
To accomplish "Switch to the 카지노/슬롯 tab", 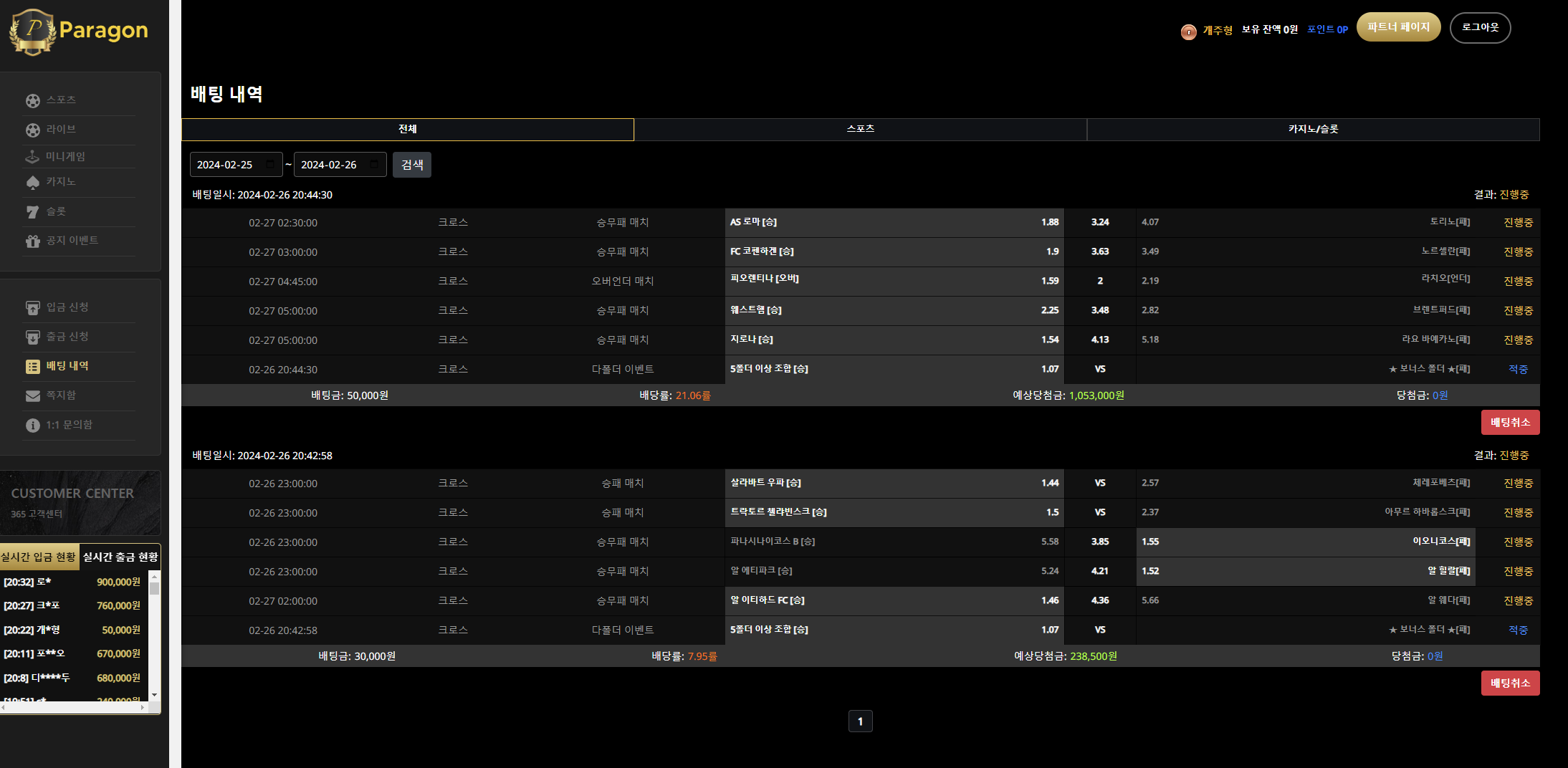I will coord(1313,129).
